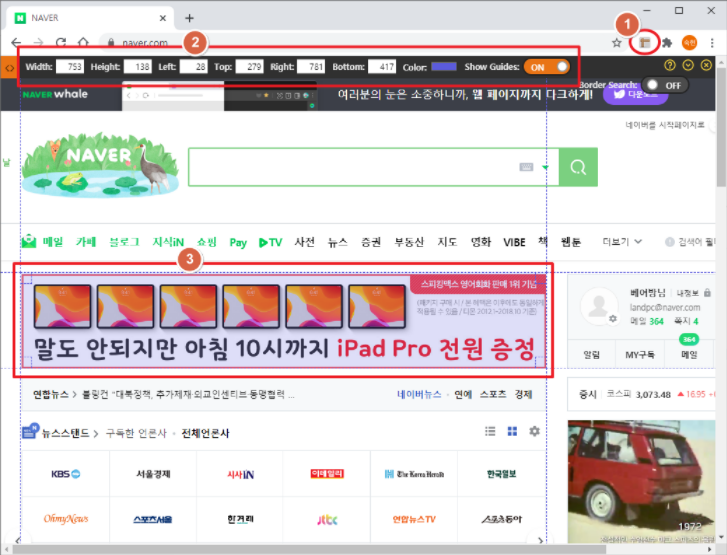Open the 알림 tab in profile box
Screen dimensions: 727x555
(592, 355)
